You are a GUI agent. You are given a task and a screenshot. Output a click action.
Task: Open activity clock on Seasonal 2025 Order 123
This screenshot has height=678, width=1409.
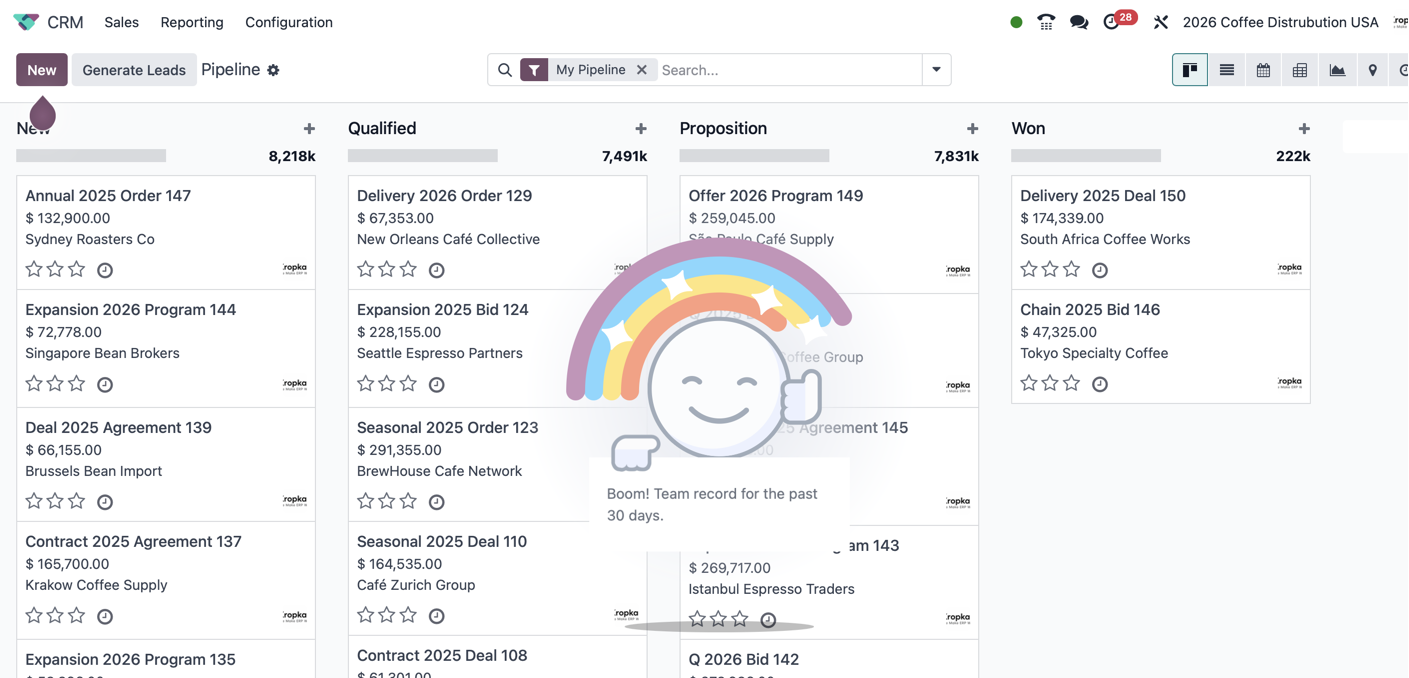pos(437,502)
